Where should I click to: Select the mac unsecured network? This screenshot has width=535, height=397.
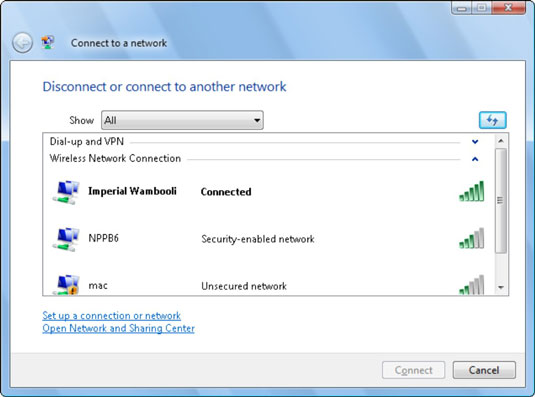[x=269, y=284]
